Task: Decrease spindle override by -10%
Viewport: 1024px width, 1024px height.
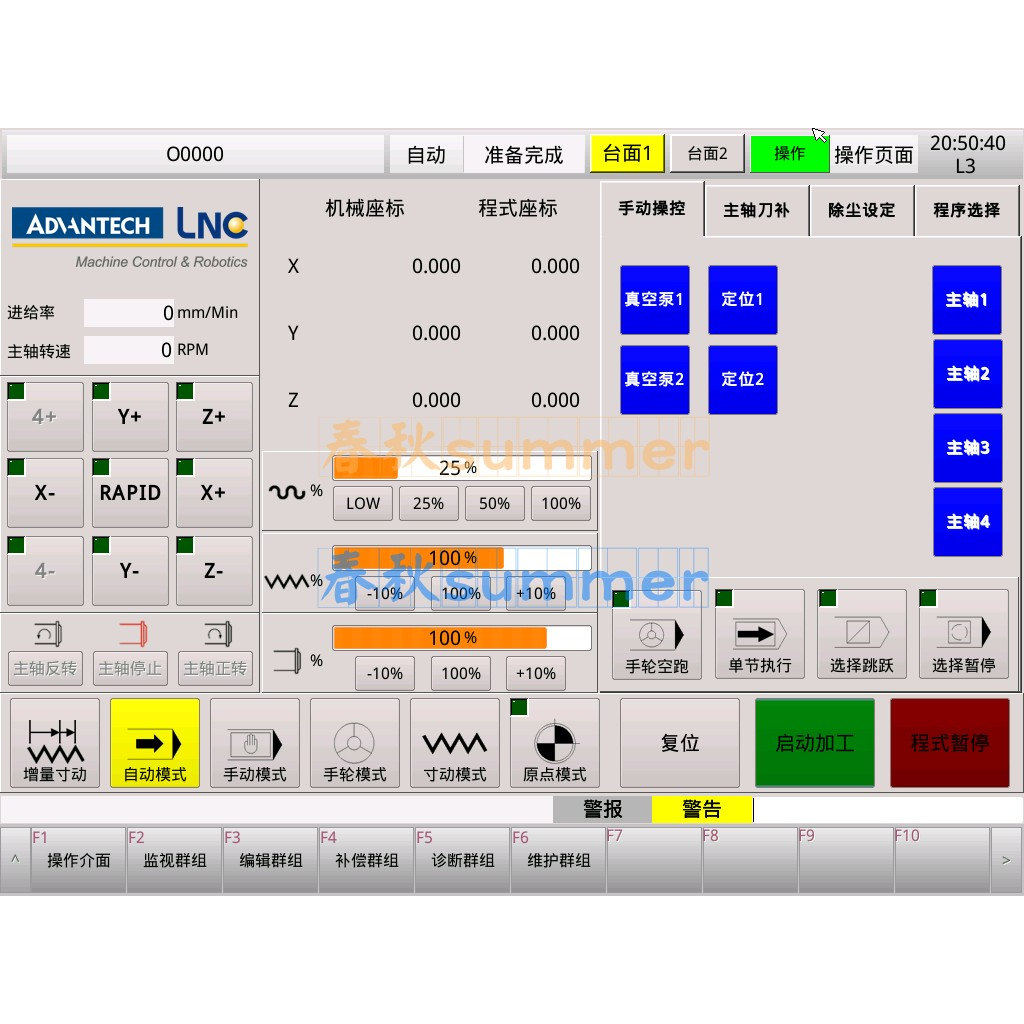Action: click(x=385, y=673)
